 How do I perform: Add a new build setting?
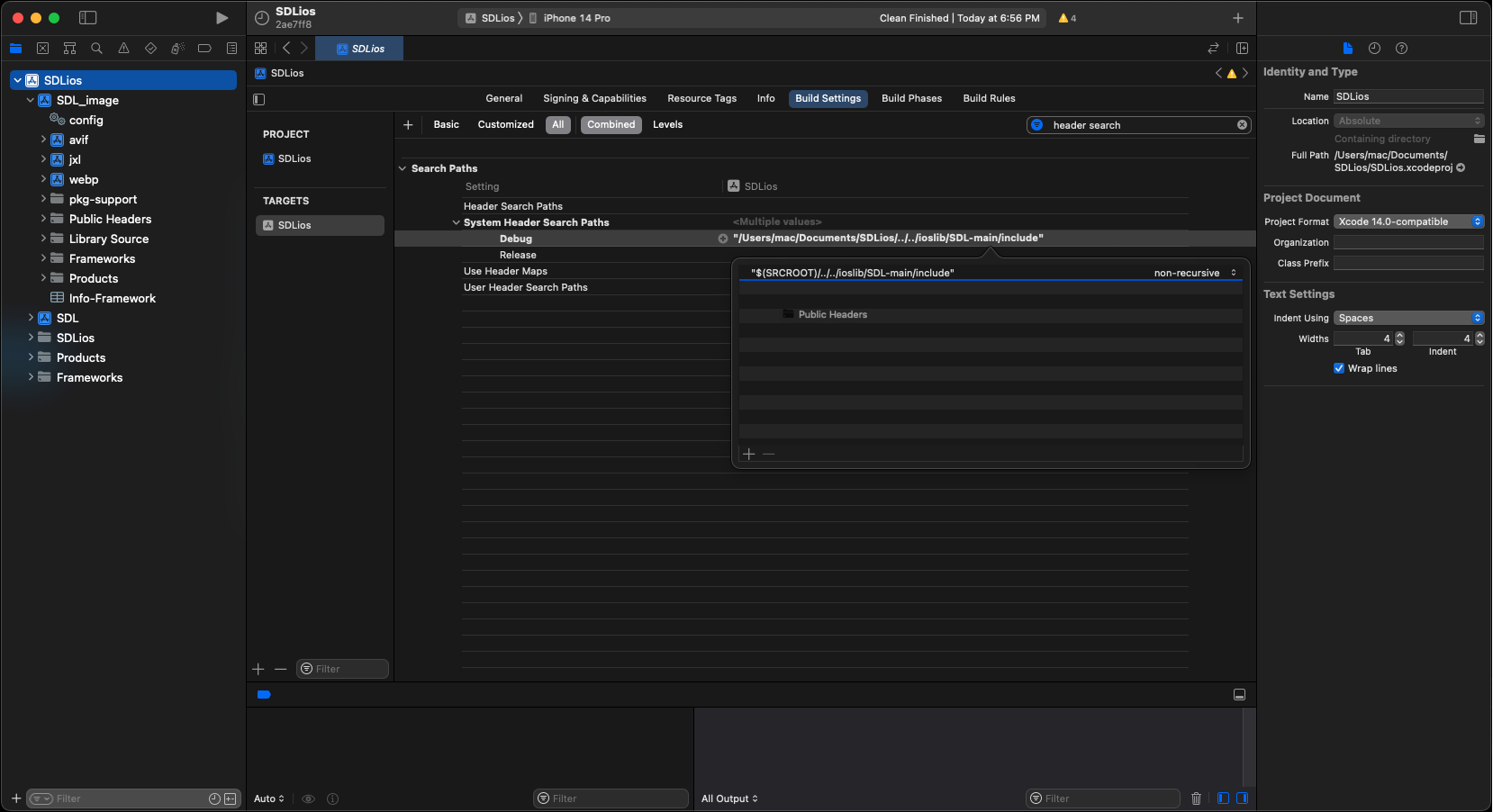[x=408, y=125]
